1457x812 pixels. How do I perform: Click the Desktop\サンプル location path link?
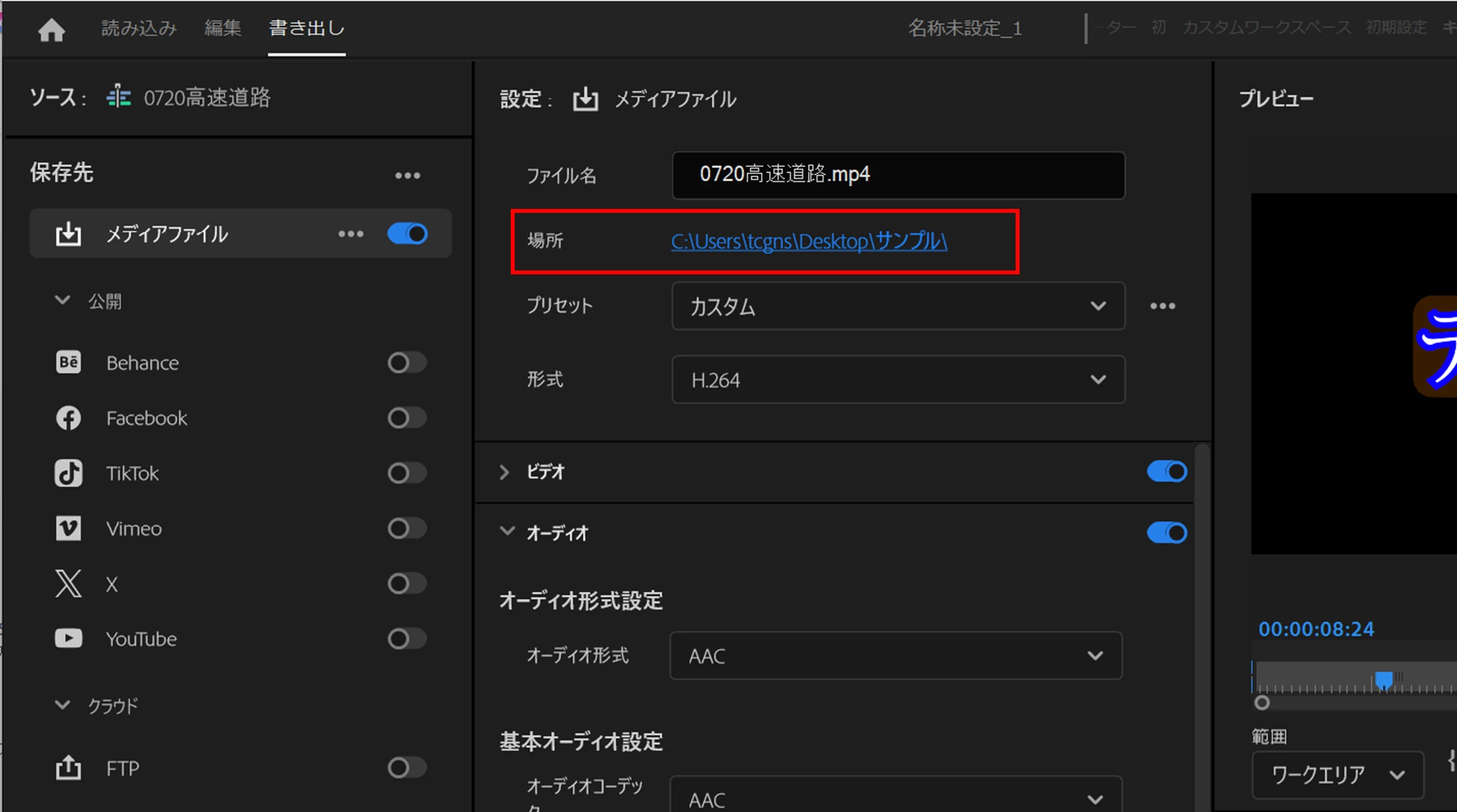809,242
